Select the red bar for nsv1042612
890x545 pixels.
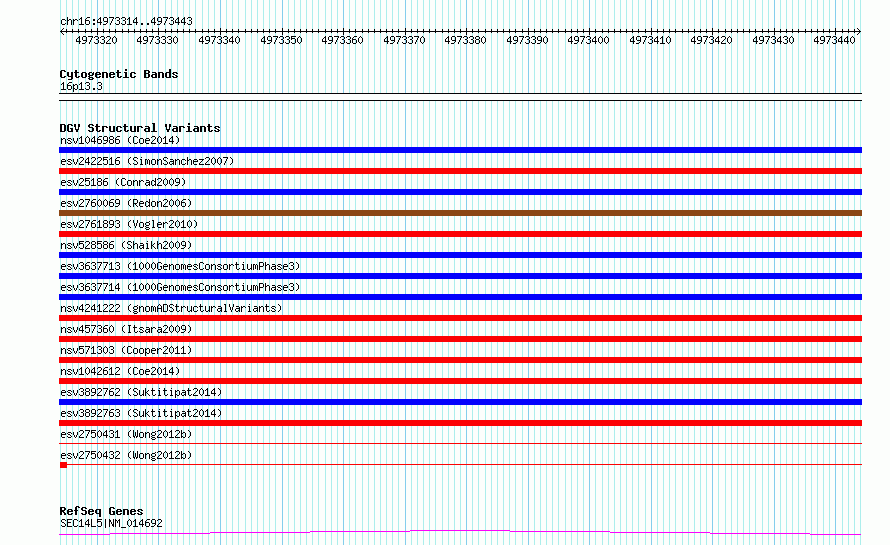tap(460, 382)
